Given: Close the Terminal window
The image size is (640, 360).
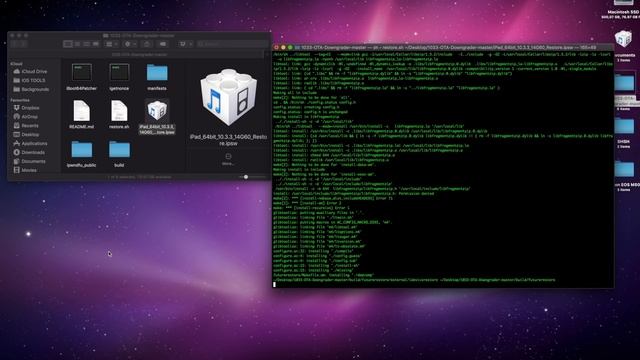Looking at the screenshot, I should pos(277,47).
